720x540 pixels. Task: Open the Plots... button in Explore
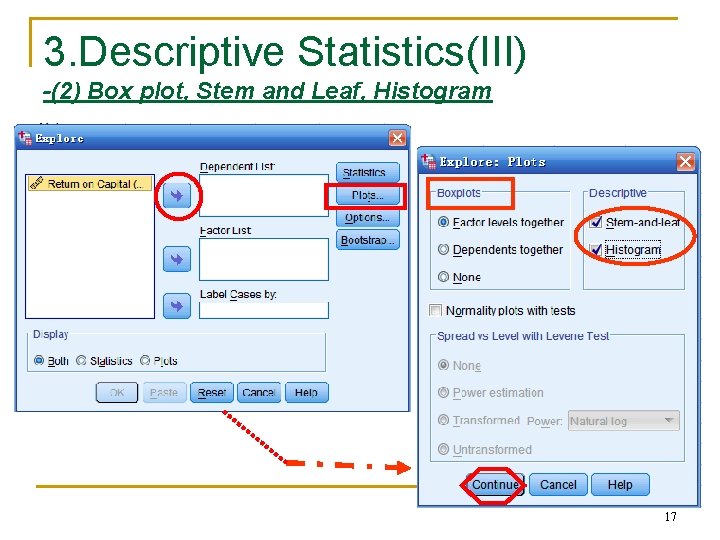[x=367, y=195]
